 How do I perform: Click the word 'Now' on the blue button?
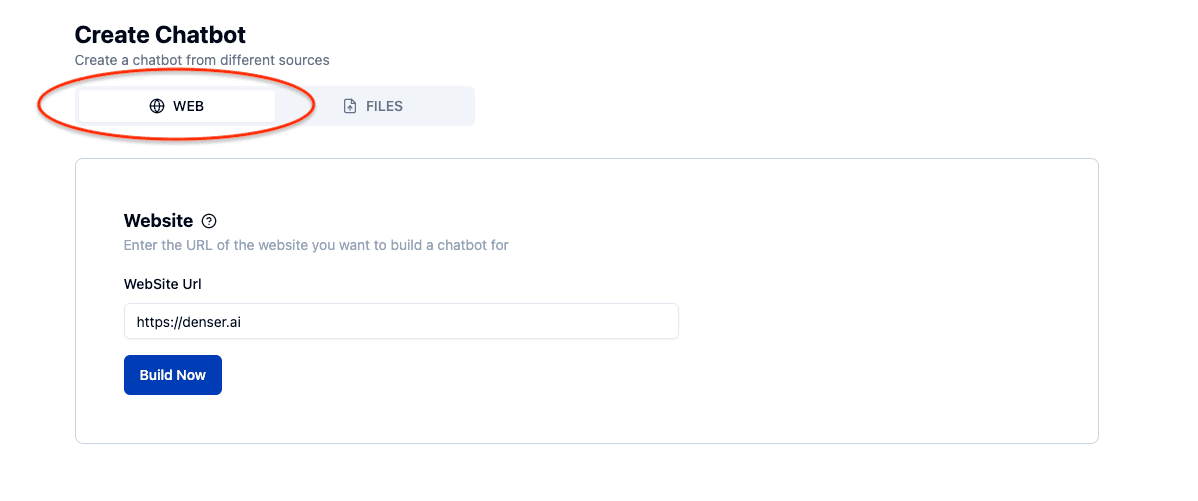coord(190,375)
